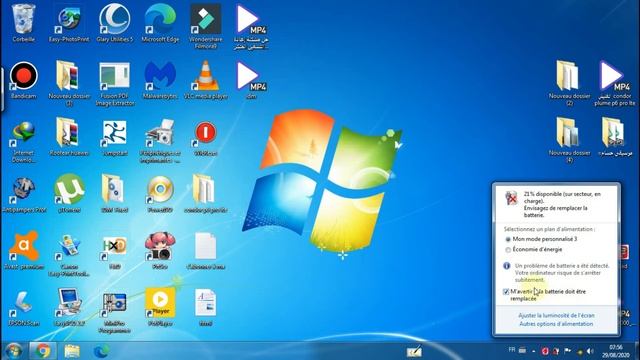Open Glary Utilities 5 shortcut

[x=115, y=22]
